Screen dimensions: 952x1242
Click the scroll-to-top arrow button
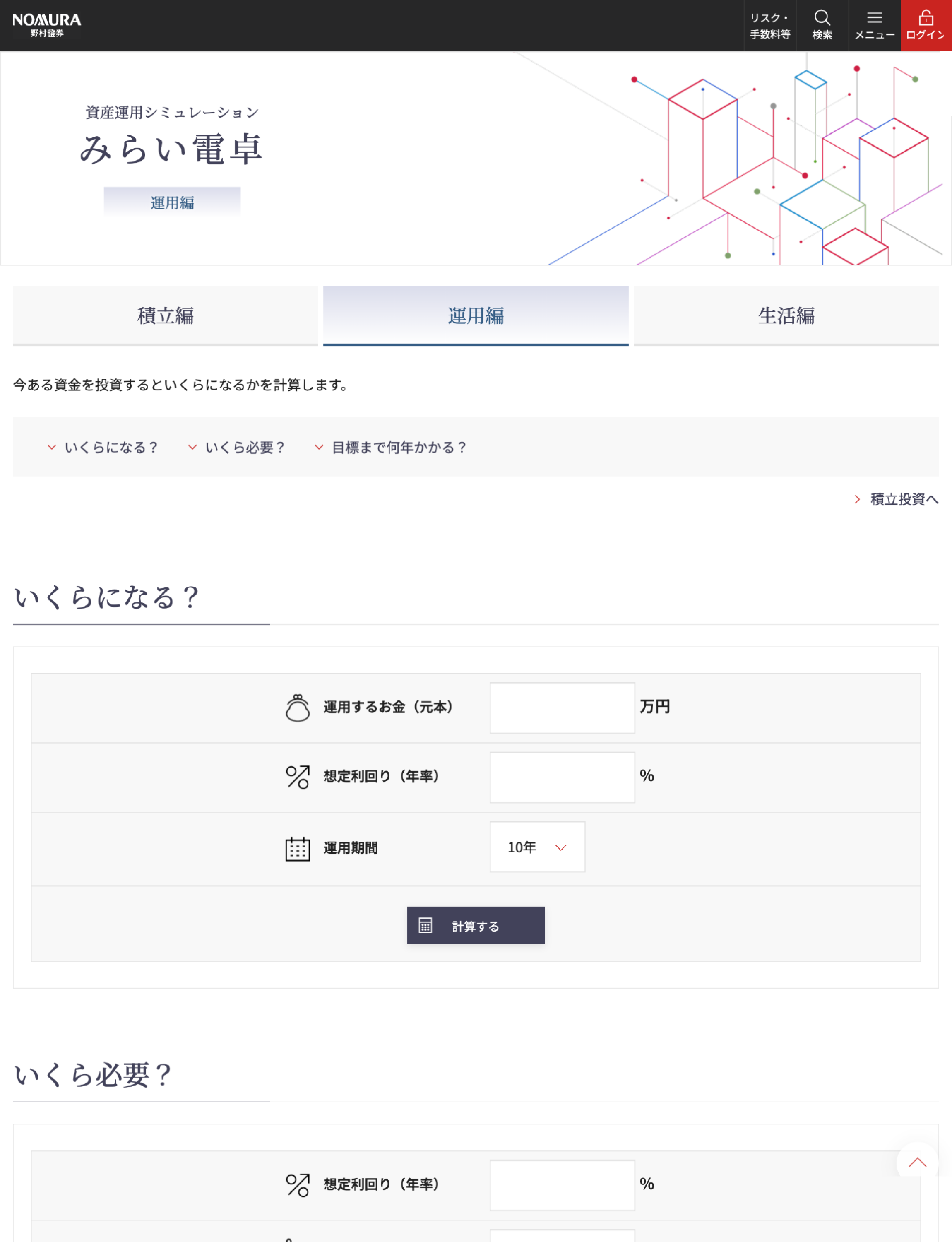[917, 1163]
